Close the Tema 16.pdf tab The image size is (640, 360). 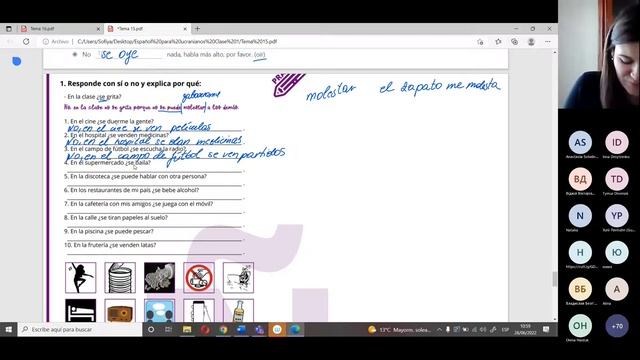pyautogui.click(x=98, y=29)
